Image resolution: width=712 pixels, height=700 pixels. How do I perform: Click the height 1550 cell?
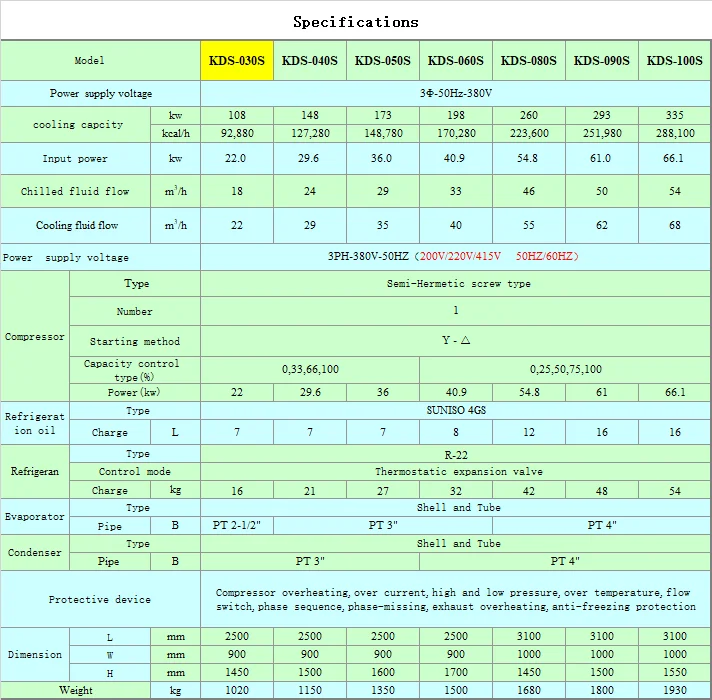coord(675,672)
